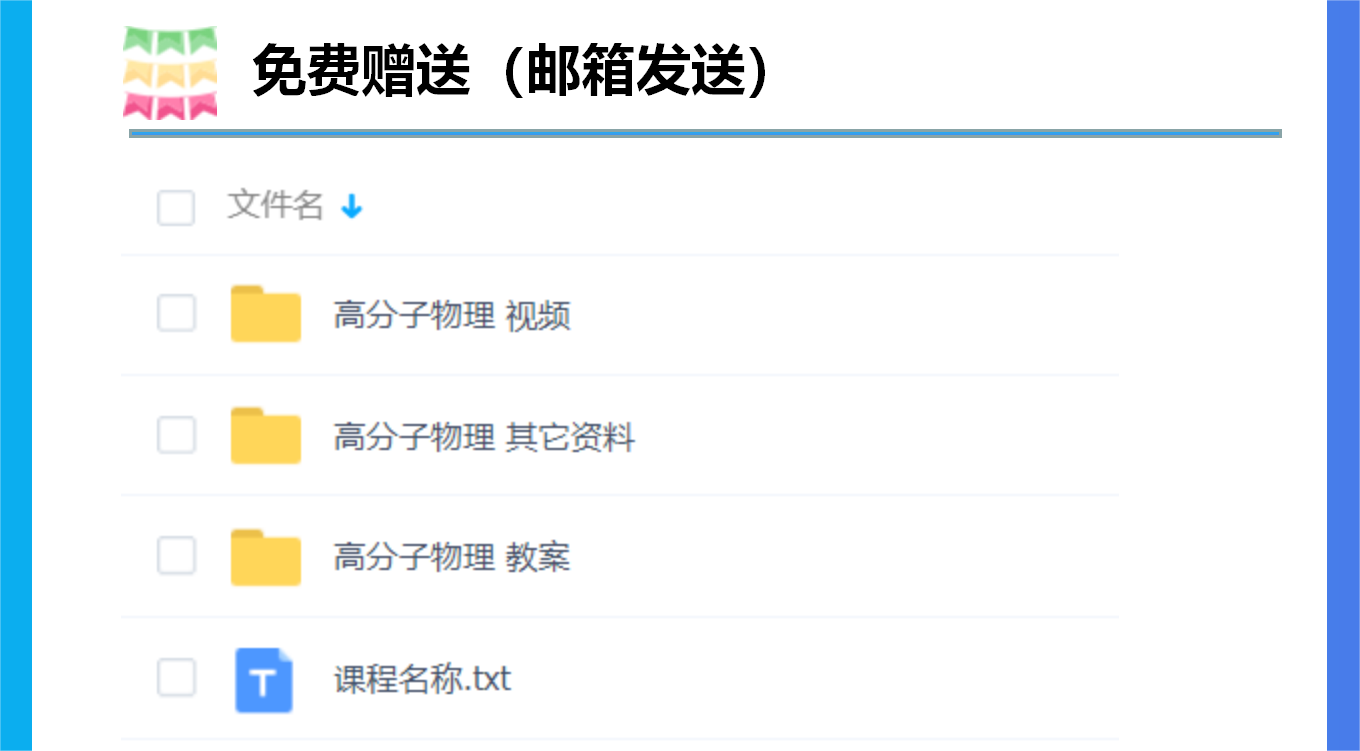Click the dark blue strip on right edge
Image resolution: width=1360 pixels, height=751 pixels.
coord(1343,375)
